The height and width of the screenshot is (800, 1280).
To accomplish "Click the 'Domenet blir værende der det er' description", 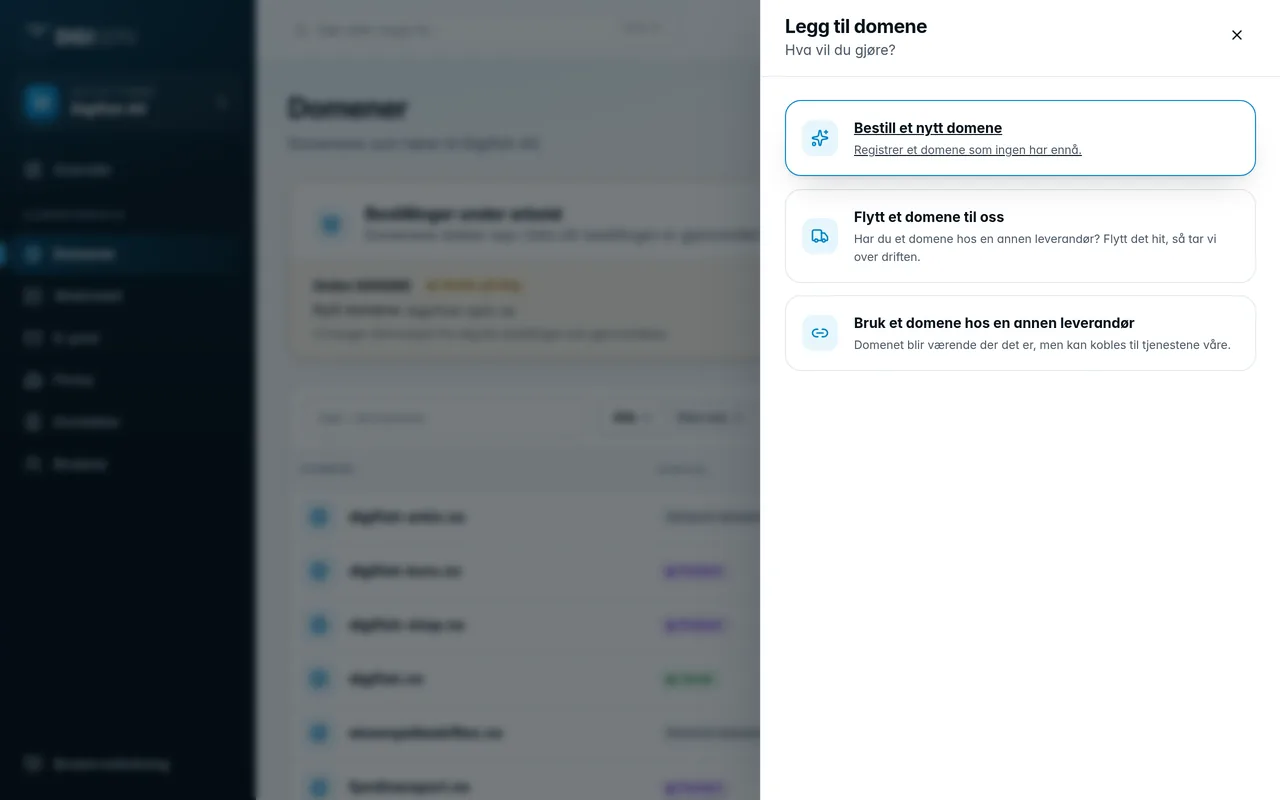I will tap(1042, 345).
